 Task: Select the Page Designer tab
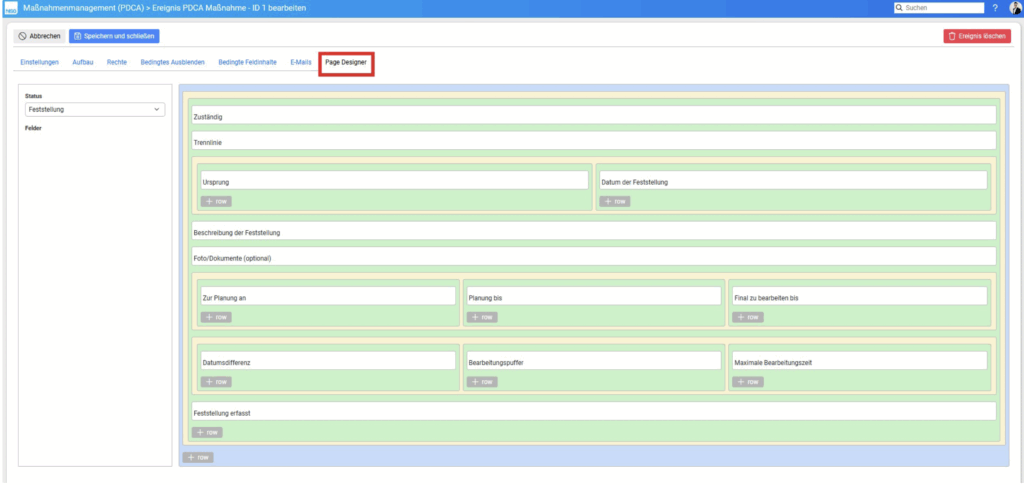tap(346, 62)
